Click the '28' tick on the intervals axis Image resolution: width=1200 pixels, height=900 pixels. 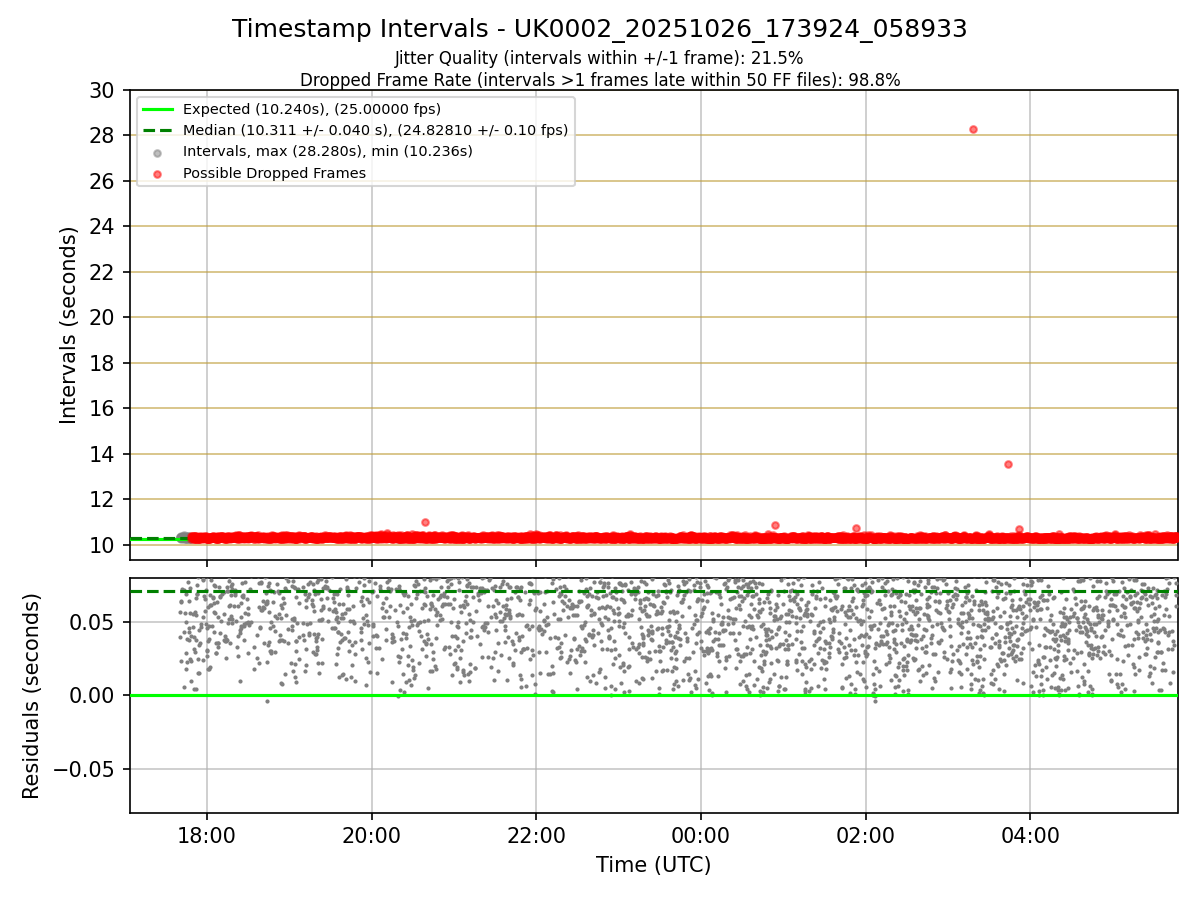103,135
